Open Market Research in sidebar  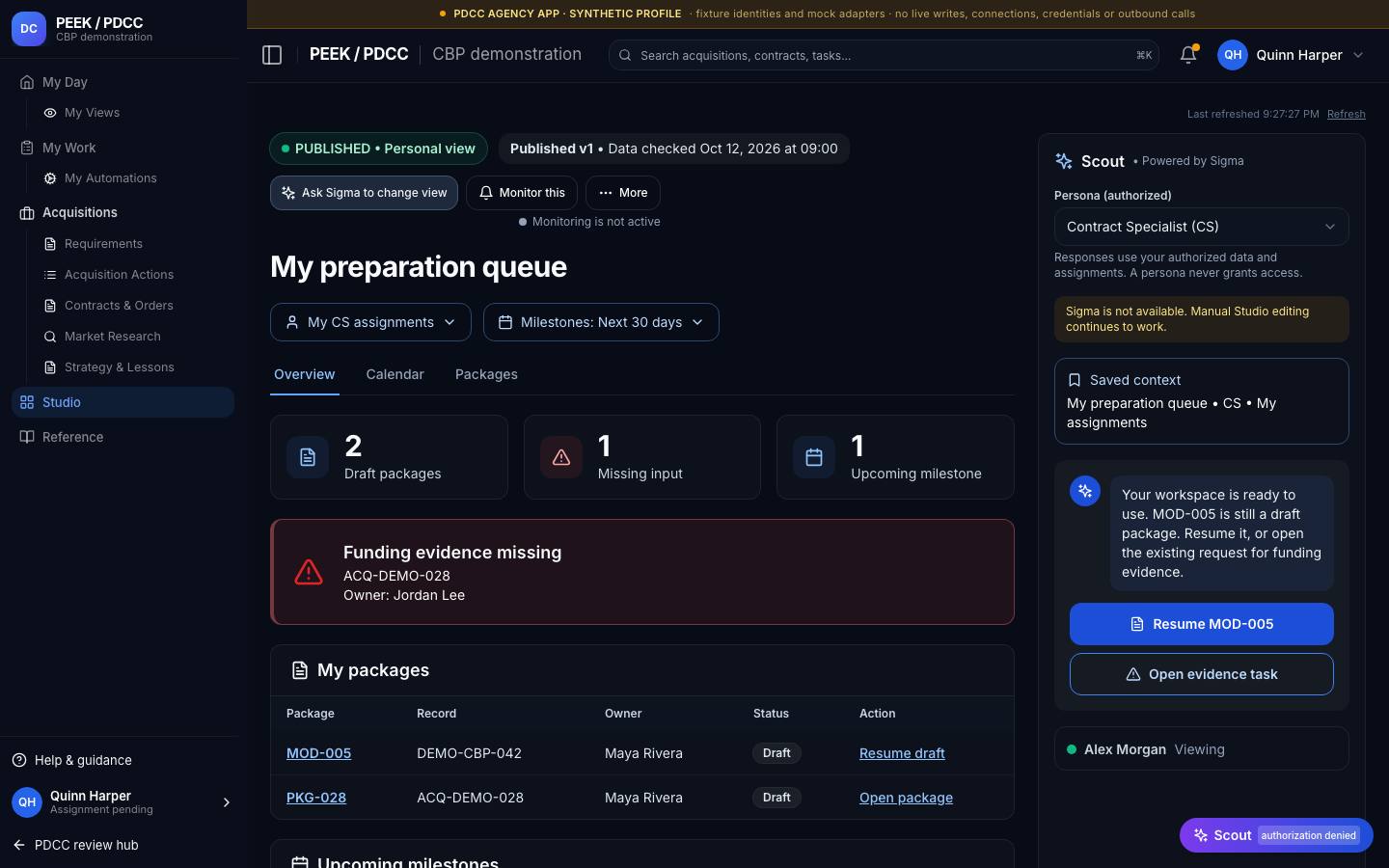pos(113,337)
